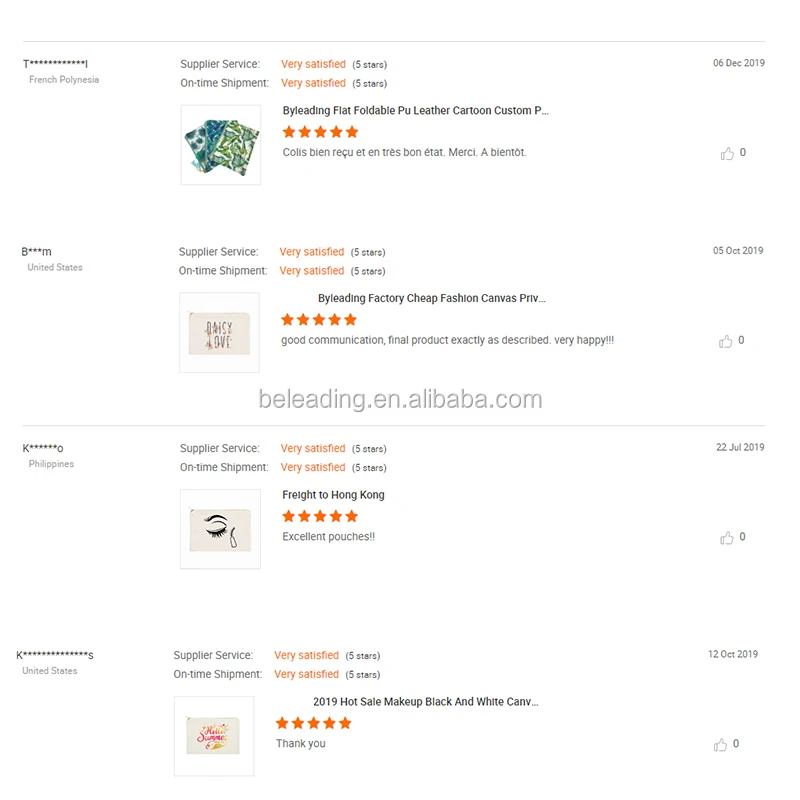Open 'Byleading Factory Cheap Fashion Canvas' link
The width and height of the screenshot is (800, 800).
431,298
